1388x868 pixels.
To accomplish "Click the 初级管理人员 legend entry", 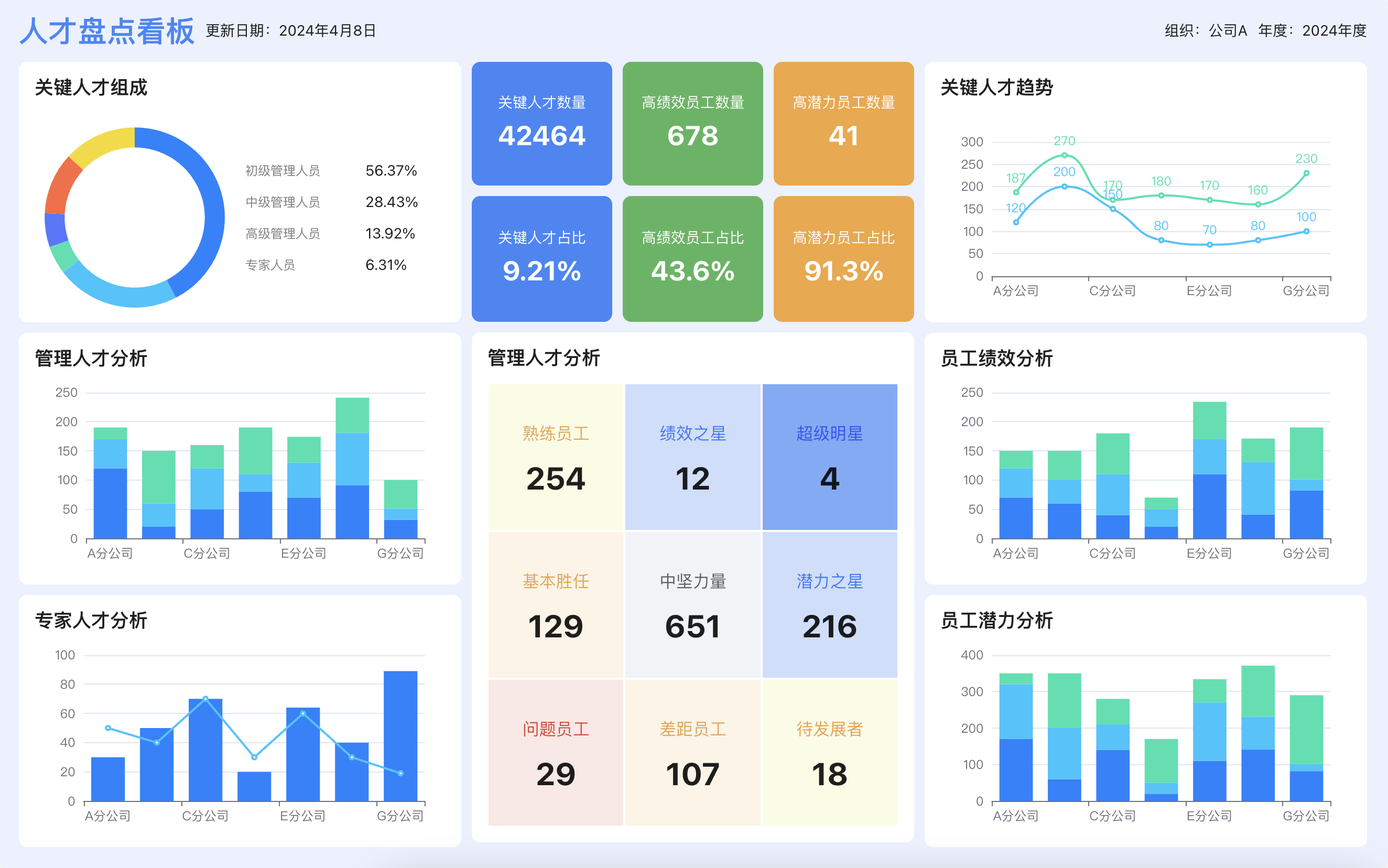I will pos(283,170).
